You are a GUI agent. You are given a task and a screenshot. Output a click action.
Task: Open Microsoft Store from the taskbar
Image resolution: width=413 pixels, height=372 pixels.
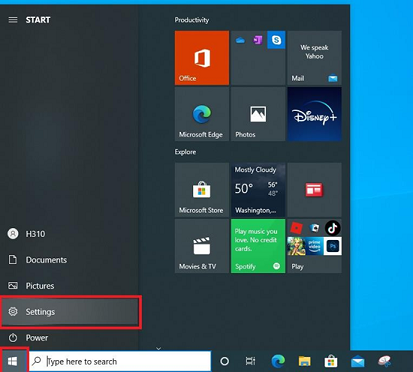click(x=331, y=361)
